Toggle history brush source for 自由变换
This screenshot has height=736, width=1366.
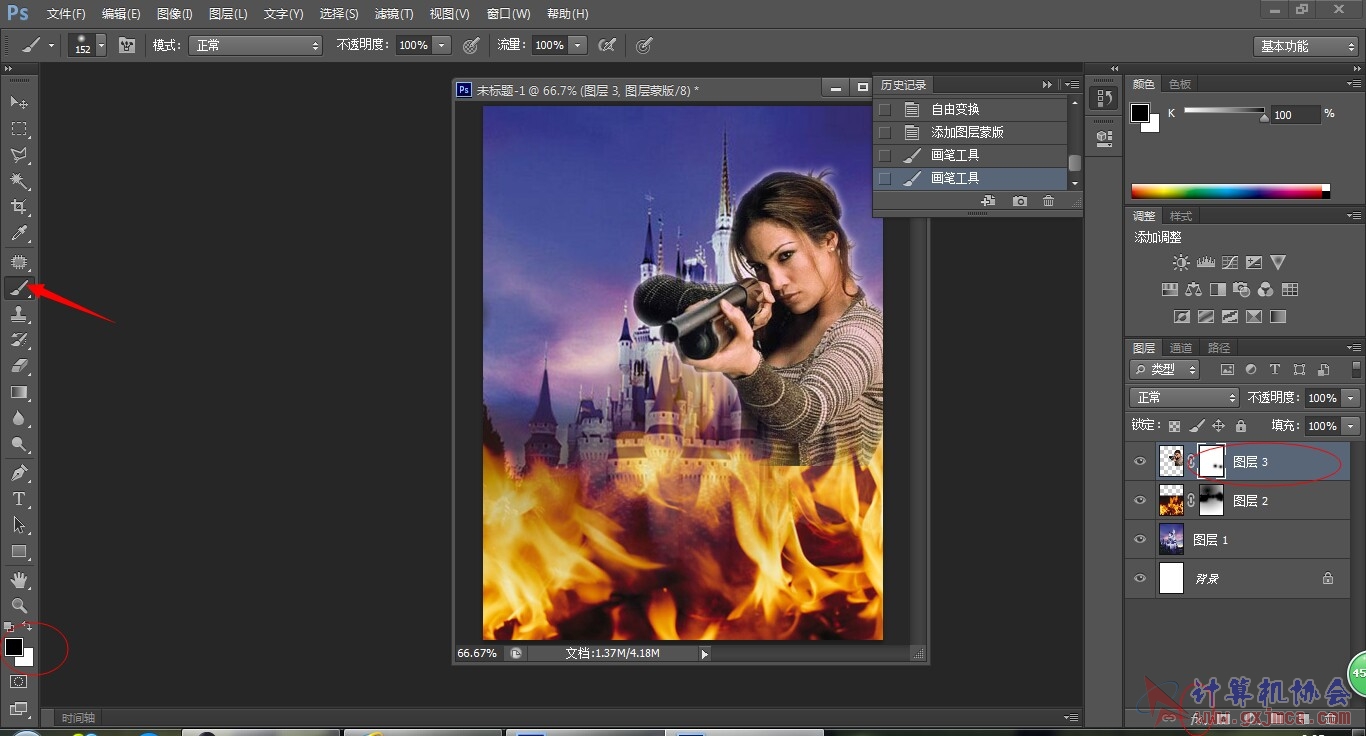(884, 109)
